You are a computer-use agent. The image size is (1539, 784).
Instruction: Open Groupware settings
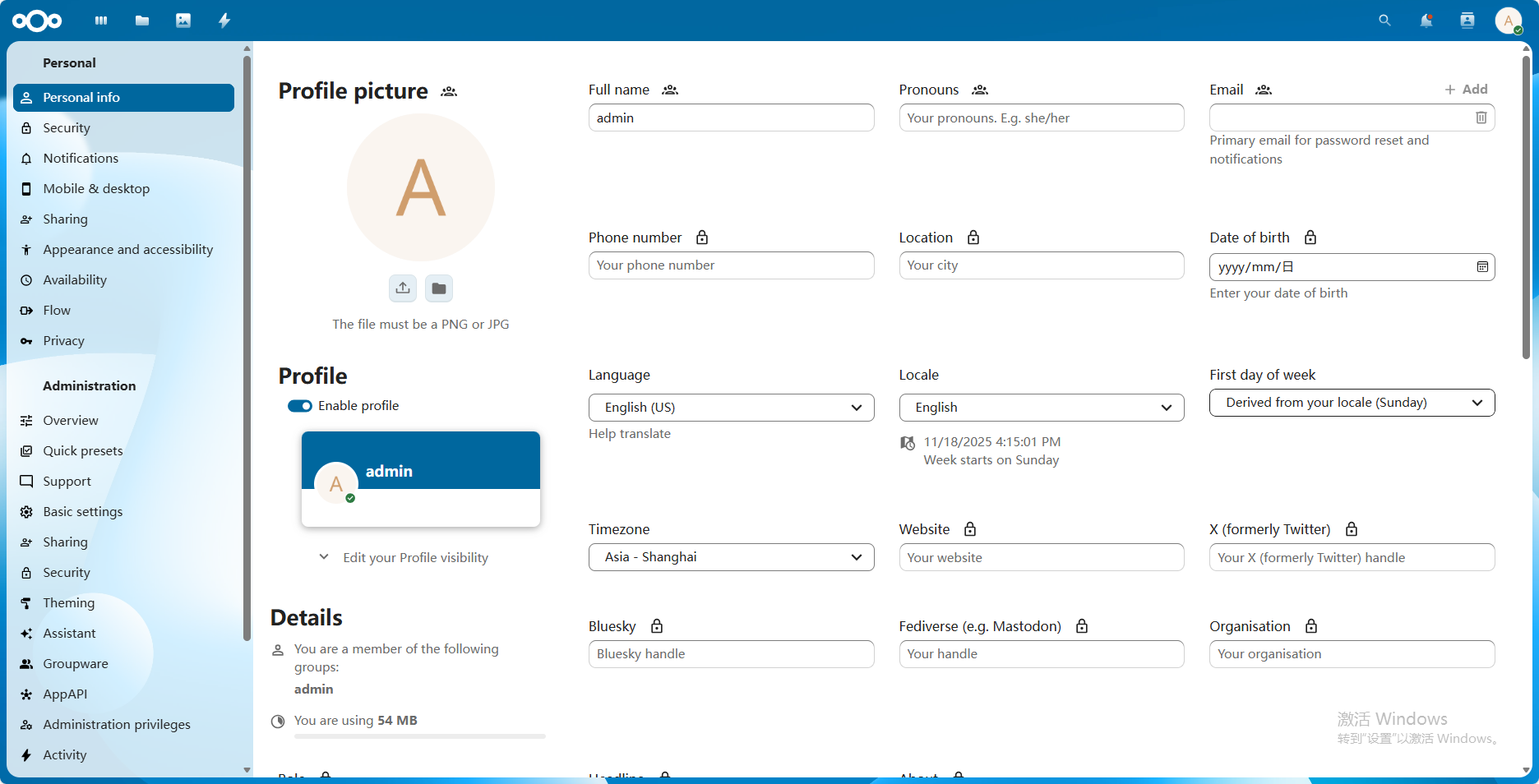click(x=124, y=664)
